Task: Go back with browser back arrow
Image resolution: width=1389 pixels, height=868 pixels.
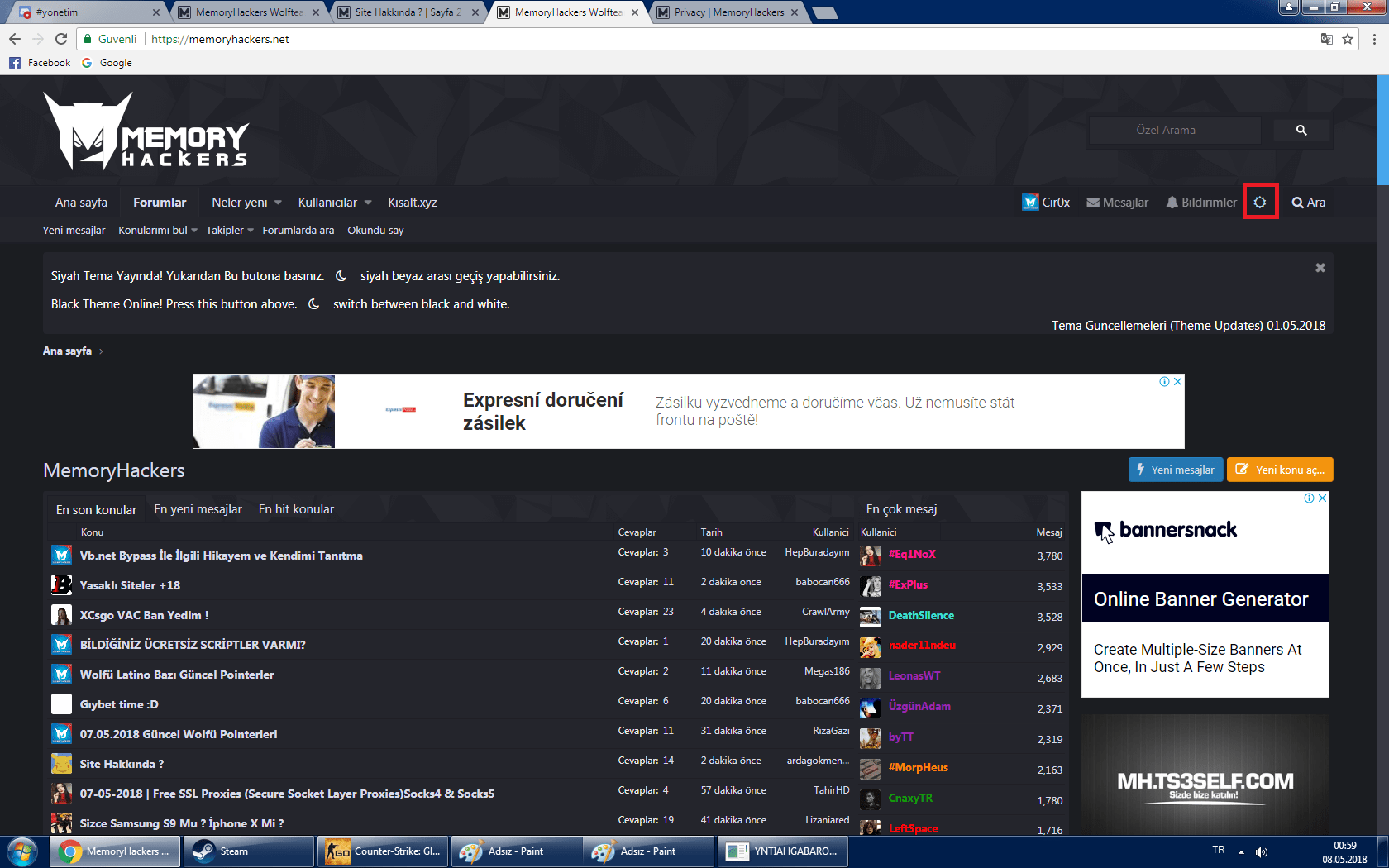Action: (15, 39)
